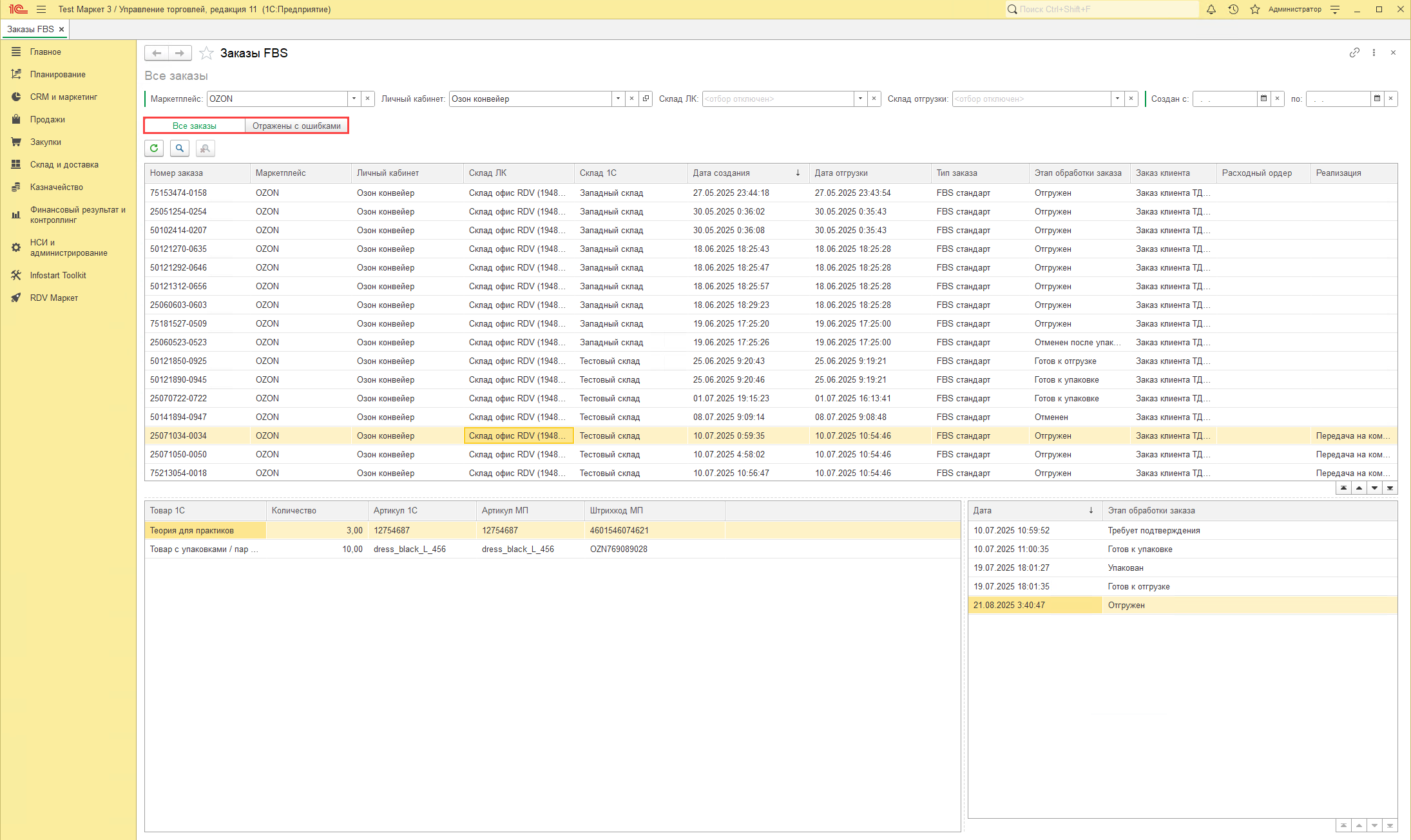Jump to last row of orders
The width and height of the screenshot is (1411, 840).
(1390, 488)
